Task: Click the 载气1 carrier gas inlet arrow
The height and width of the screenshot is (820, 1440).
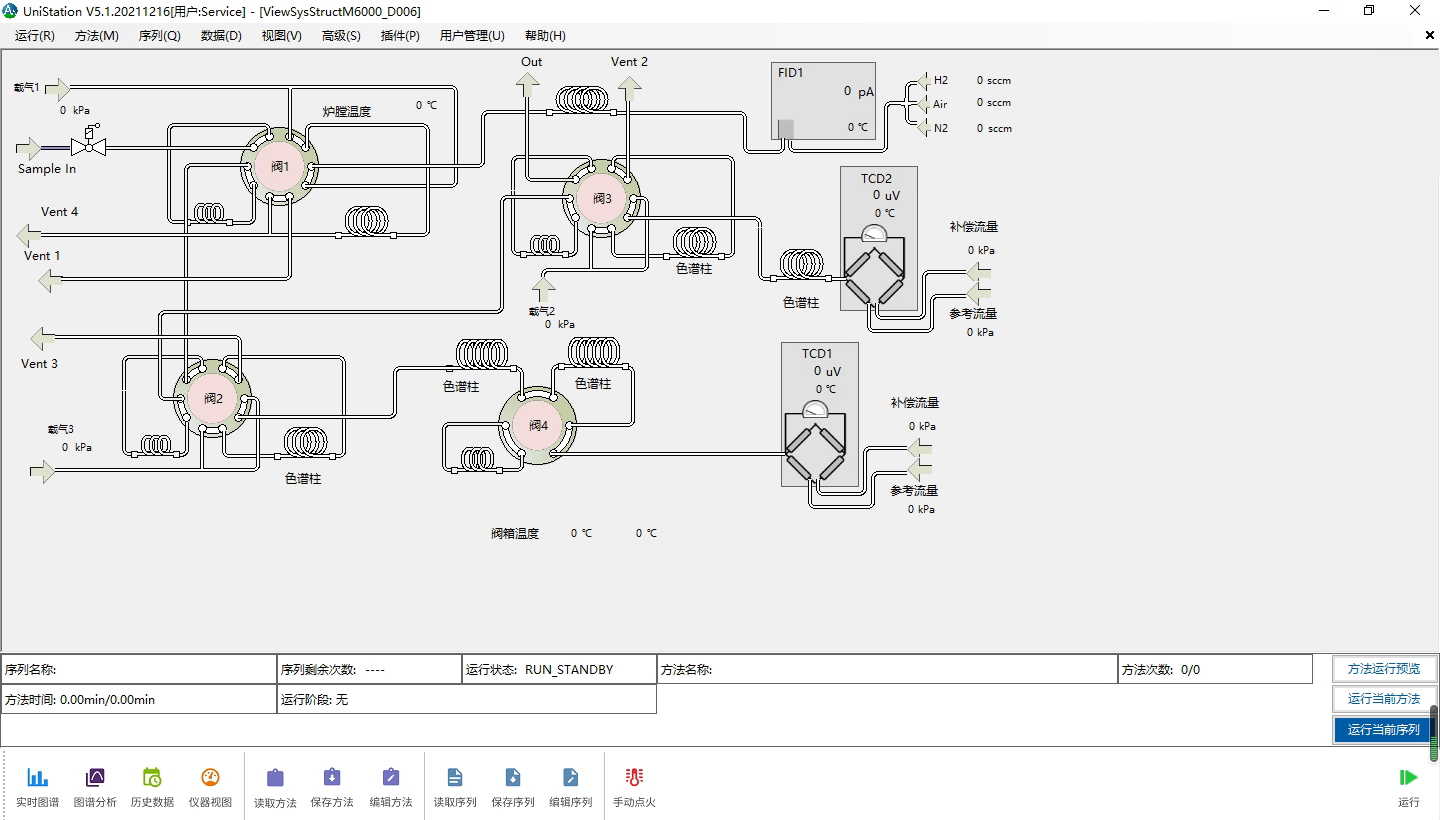Action: tap(57, 90)
